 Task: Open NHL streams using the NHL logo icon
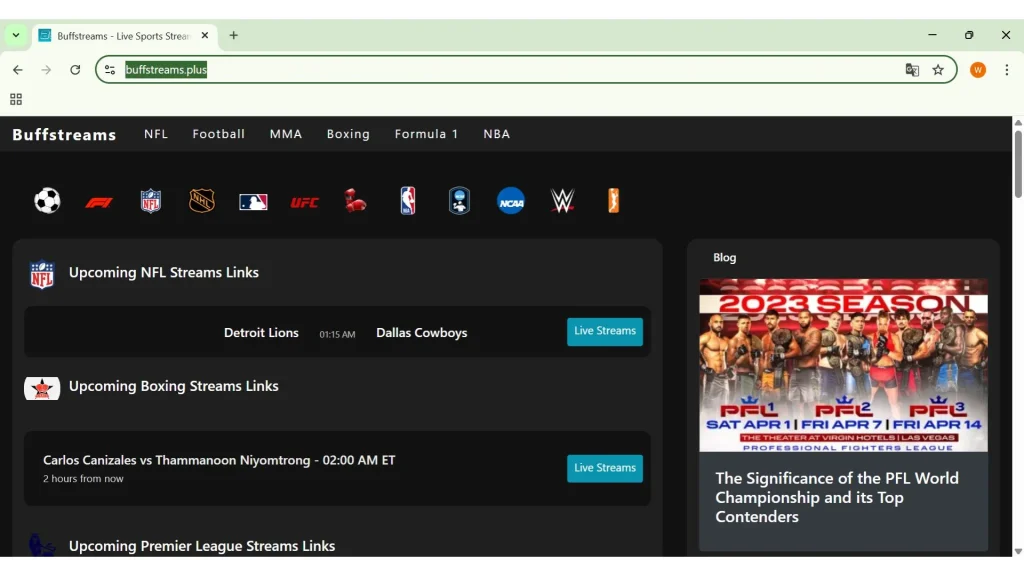[x=202, y=201]
